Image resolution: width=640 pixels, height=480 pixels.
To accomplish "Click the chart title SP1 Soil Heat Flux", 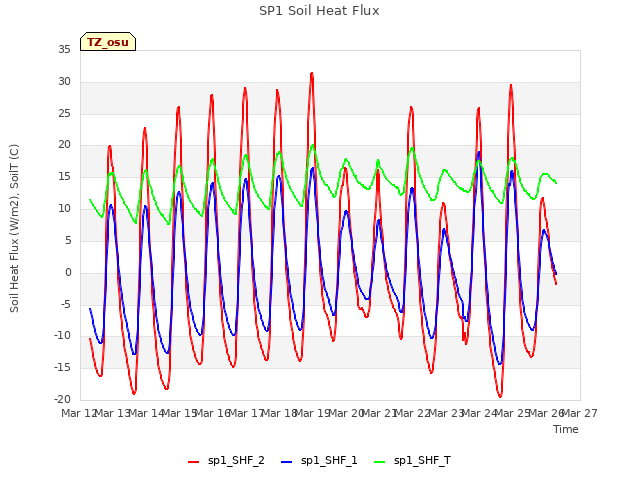I will pos(319,11).
